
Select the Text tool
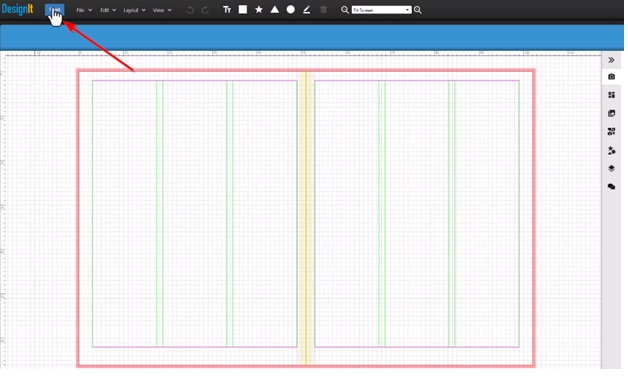point(227,10)
